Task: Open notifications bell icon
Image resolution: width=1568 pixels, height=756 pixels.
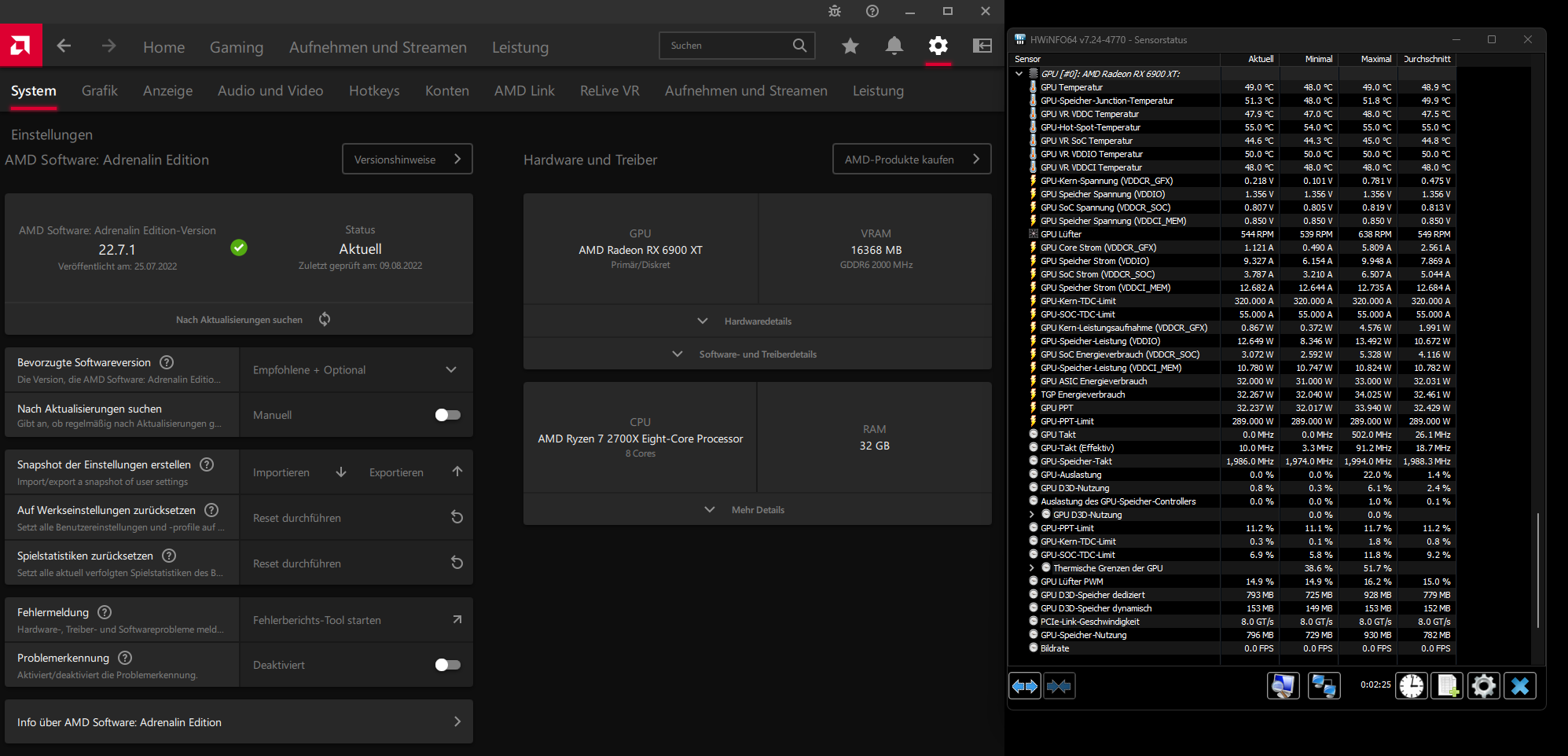Action: tap(894, 46)
